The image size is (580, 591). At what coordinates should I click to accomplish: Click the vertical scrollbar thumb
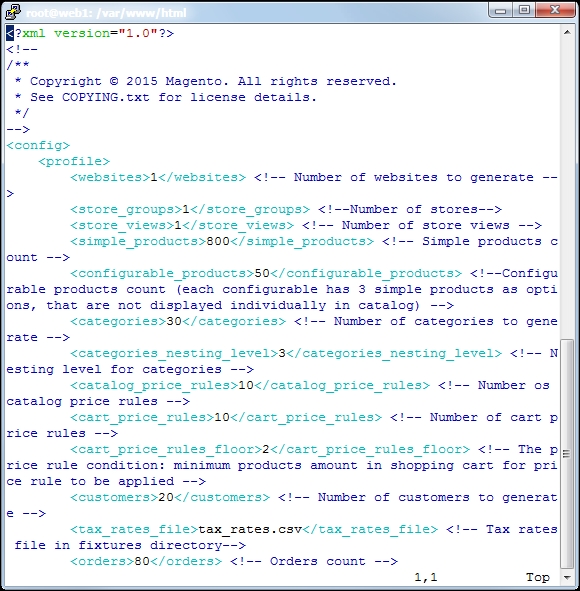coord(567,453)
